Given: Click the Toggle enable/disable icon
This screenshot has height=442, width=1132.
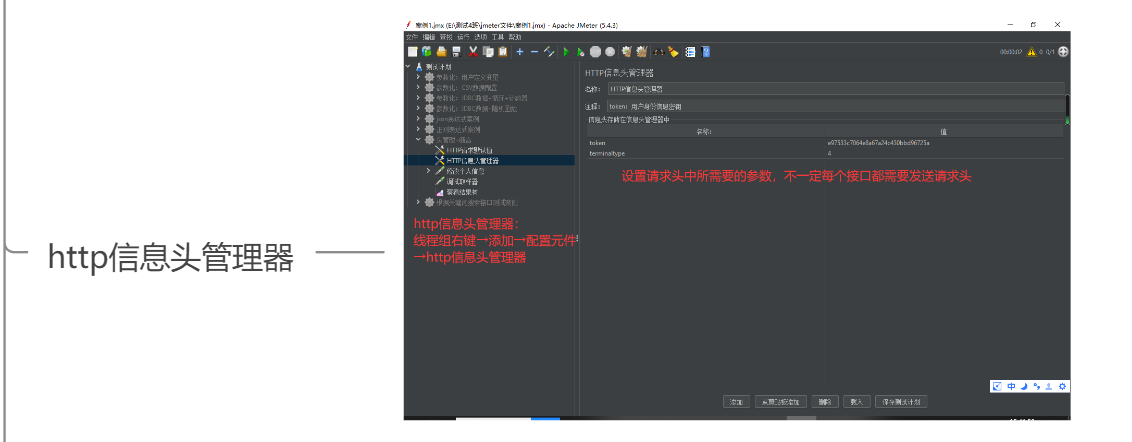Looking at the screenshot, I should pos(549,52).
